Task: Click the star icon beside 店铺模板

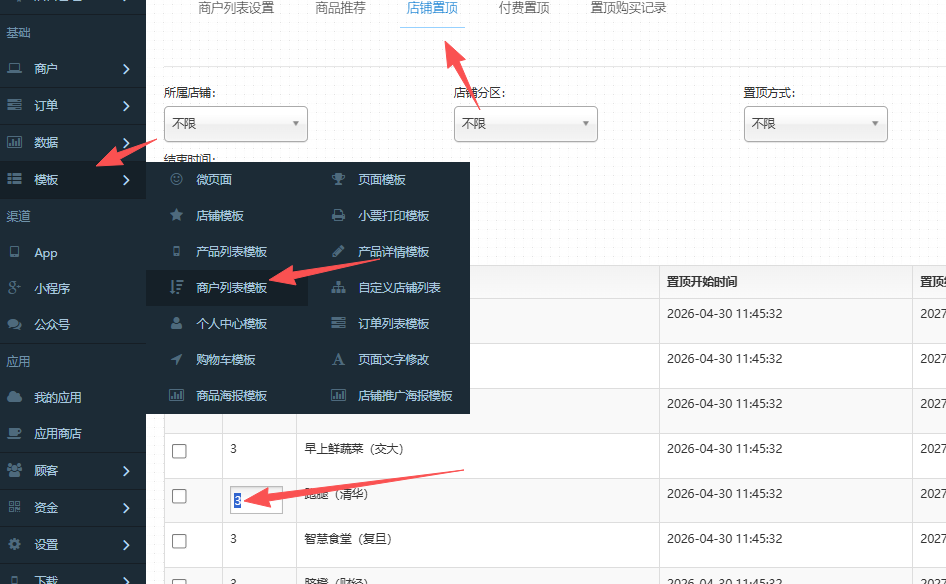Action: pos(177,216)
